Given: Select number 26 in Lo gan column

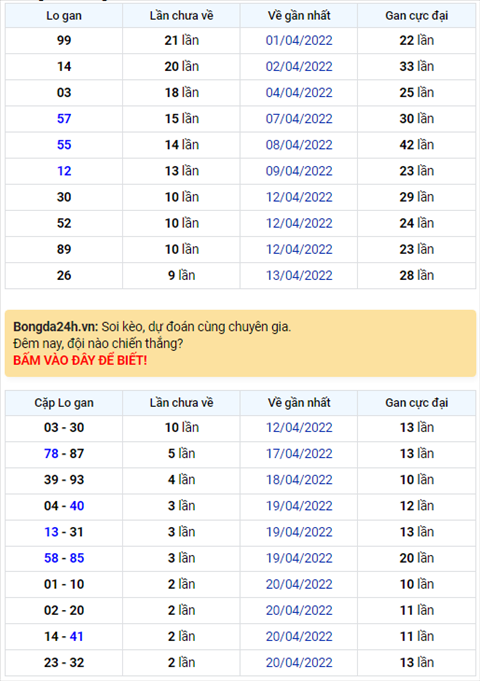Looking at the screenshot, I should click(64, 275).
